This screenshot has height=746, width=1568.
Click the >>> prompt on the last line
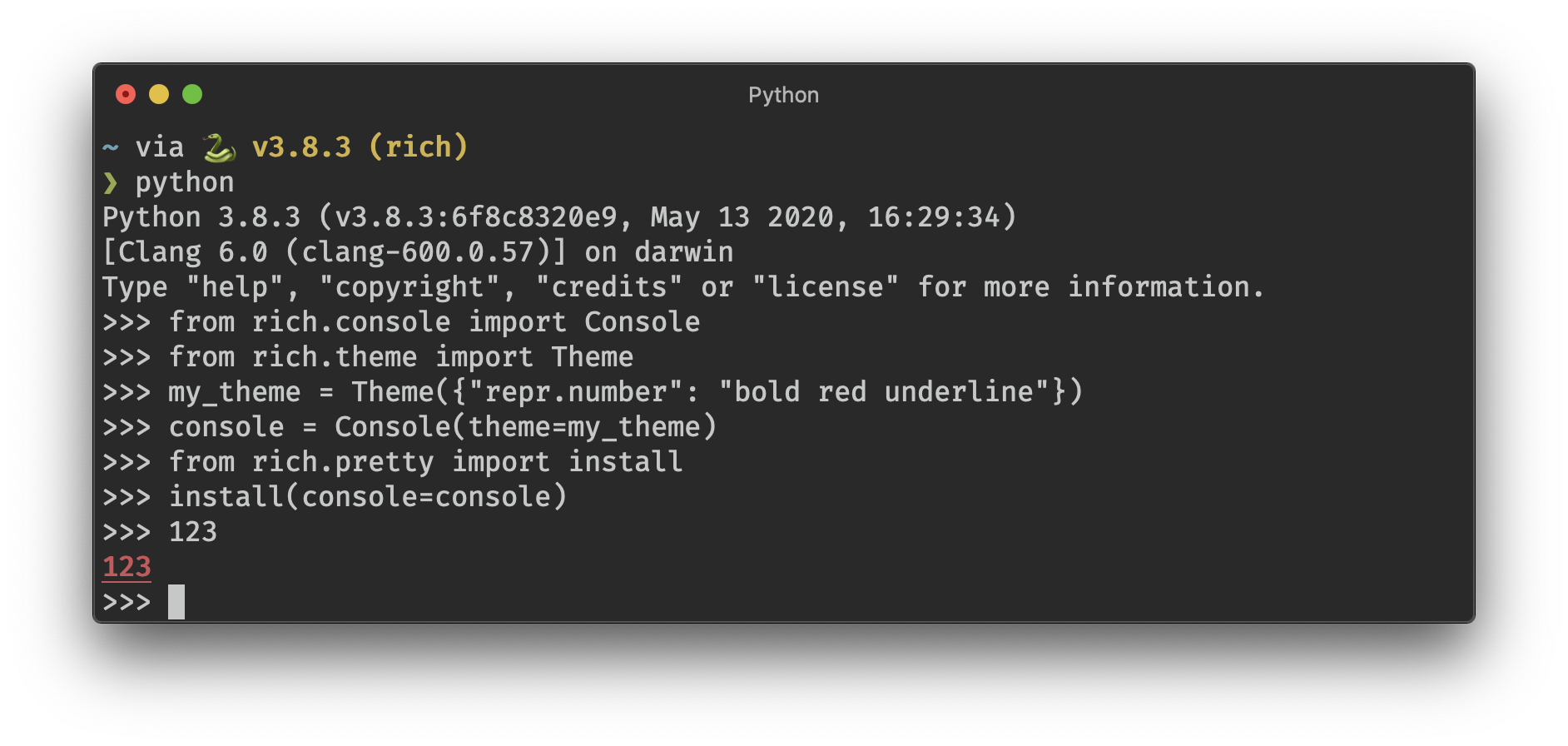[x=127, y=601]
